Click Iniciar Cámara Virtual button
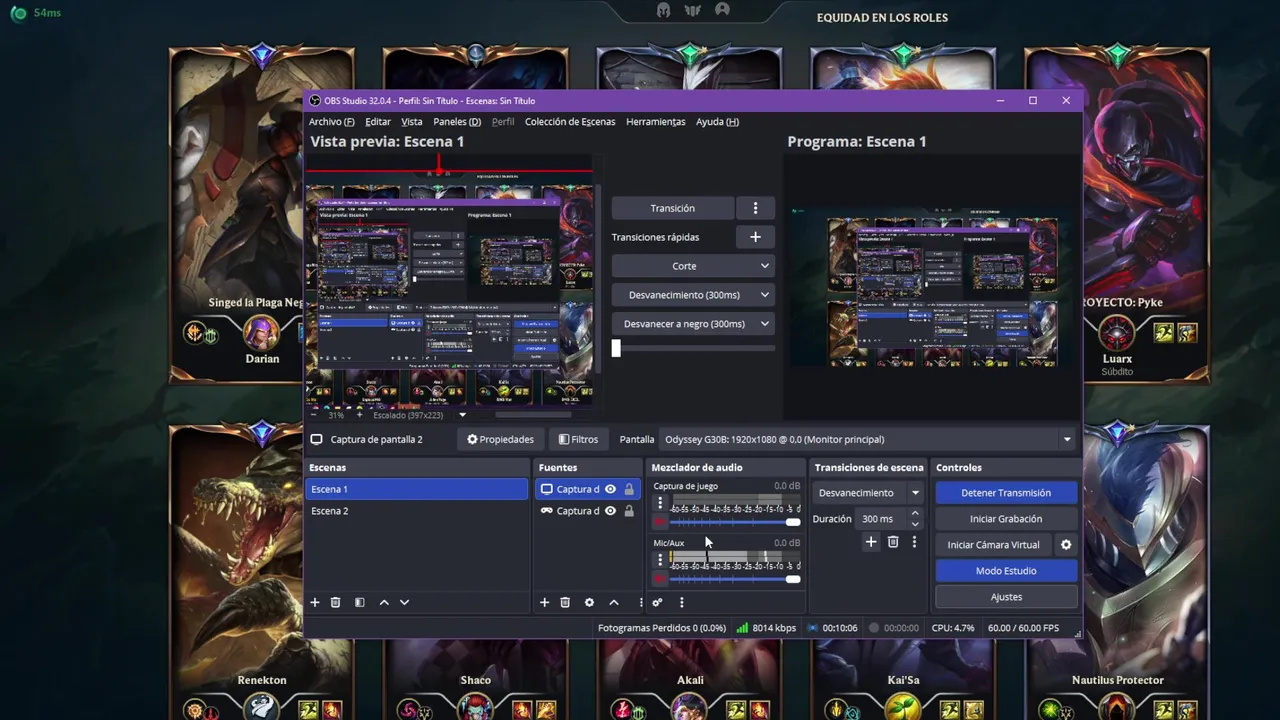The image size is (1280, 720). tap(993, 545)
